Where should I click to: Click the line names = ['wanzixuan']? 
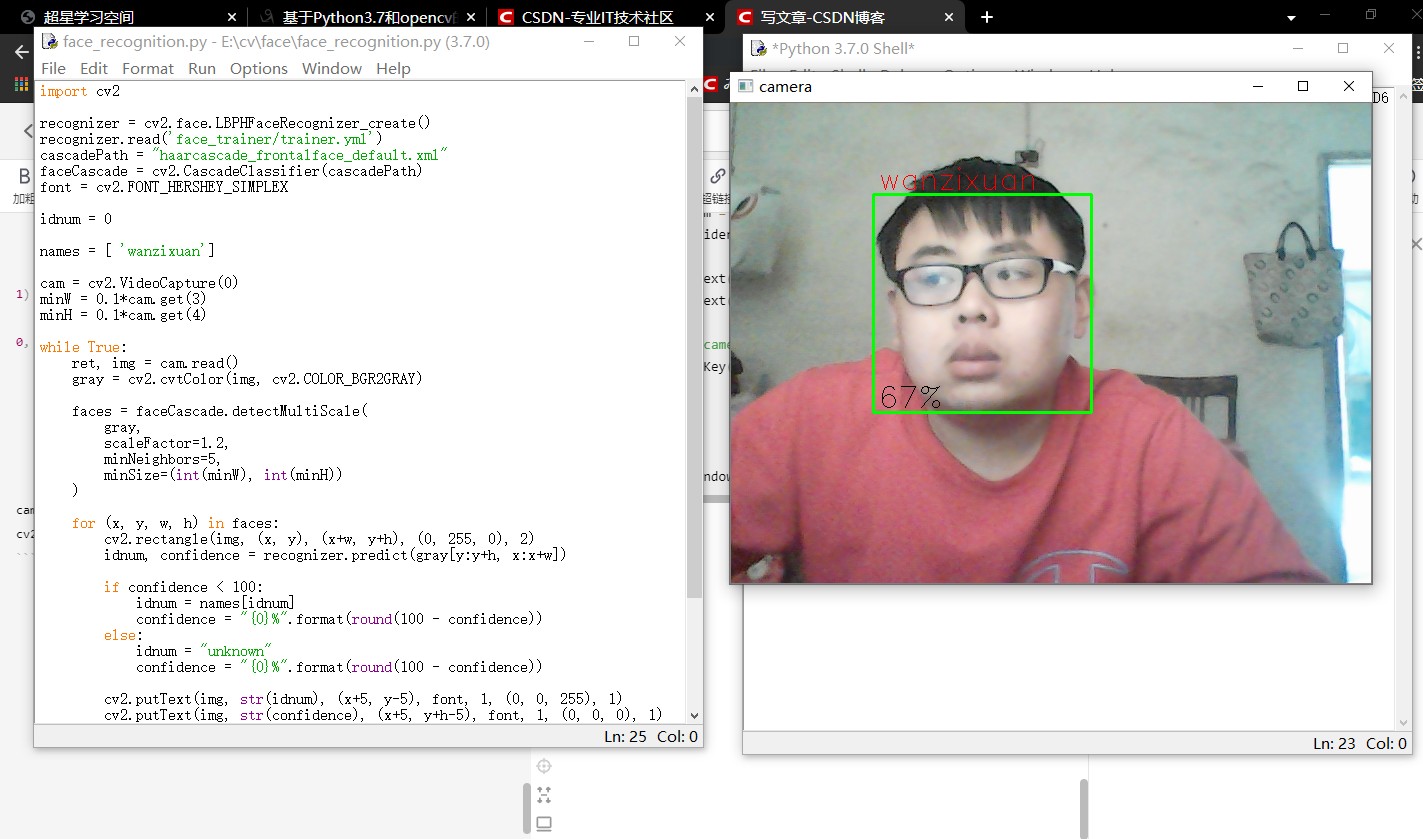tap(127, 251)
